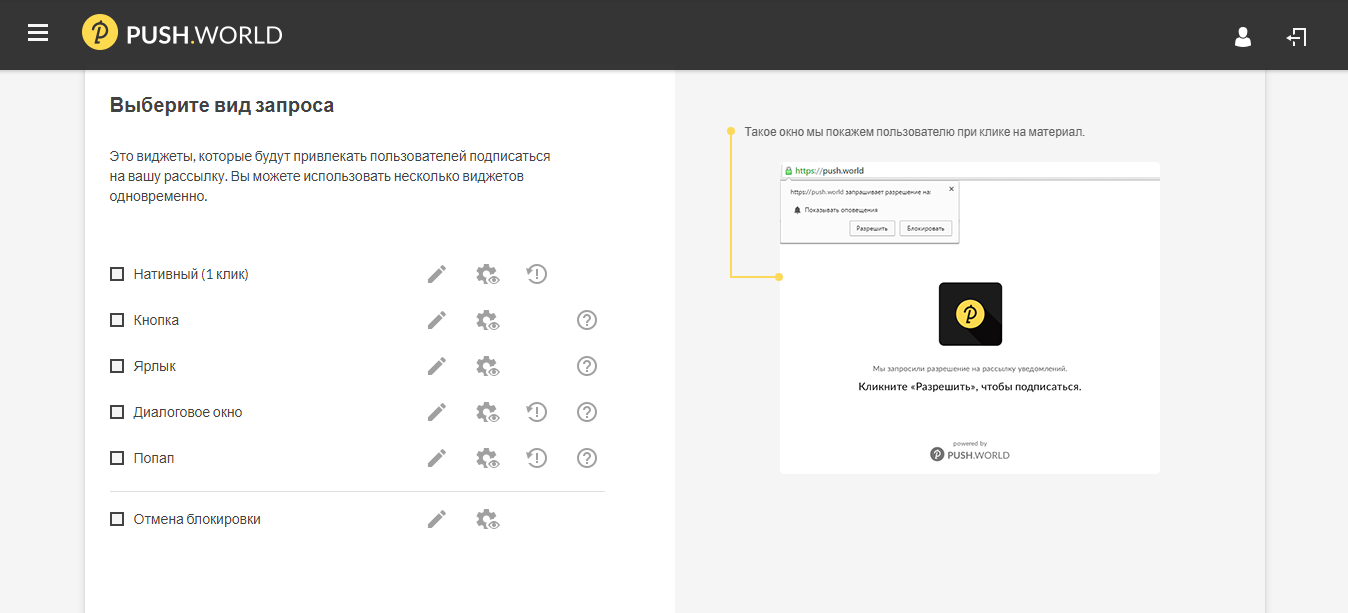
Task: Open preview settings for Отмена блокировки
Action: (488, 520)
